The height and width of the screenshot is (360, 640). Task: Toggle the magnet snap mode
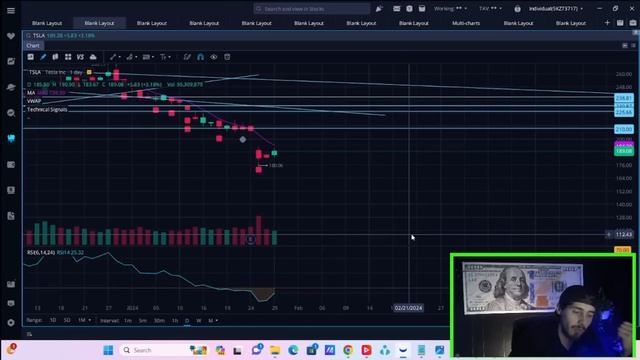(x=200, y=57)
